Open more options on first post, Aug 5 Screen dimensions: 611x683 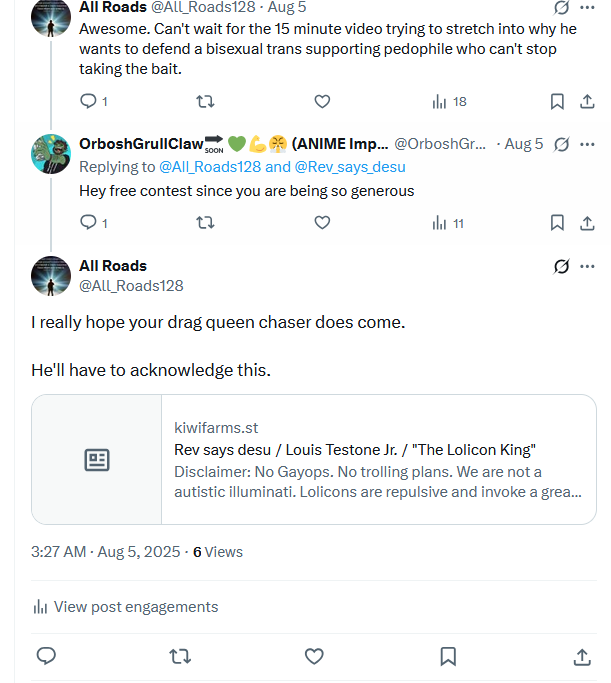click(587, 7)
